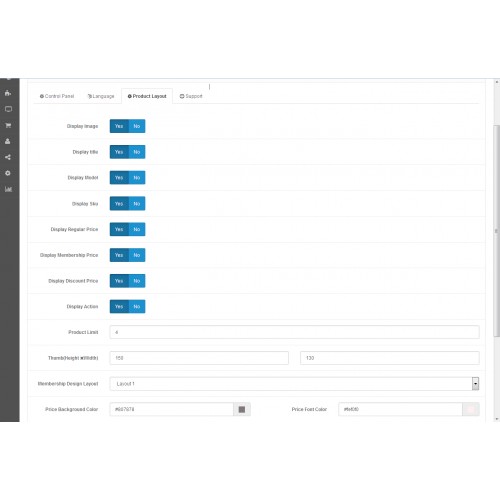Open the extensions puzzle icon in sidebar
Viewport: 500px width, 500px height.
click(x=8, y=93)
